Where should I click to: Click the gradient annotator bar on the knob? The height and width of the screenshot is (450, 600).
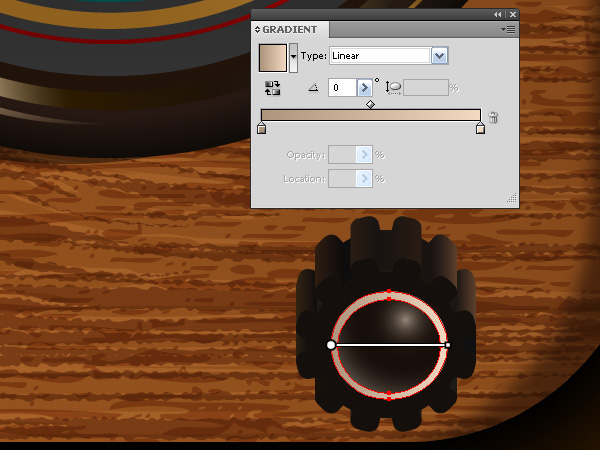point(391,345)
